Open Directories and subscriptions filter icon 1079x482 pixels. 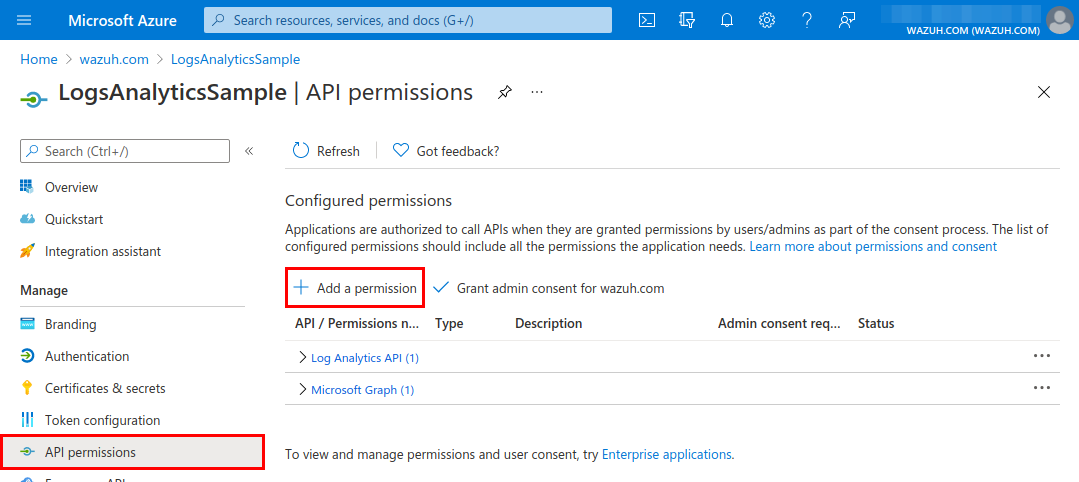click(686, 20)
